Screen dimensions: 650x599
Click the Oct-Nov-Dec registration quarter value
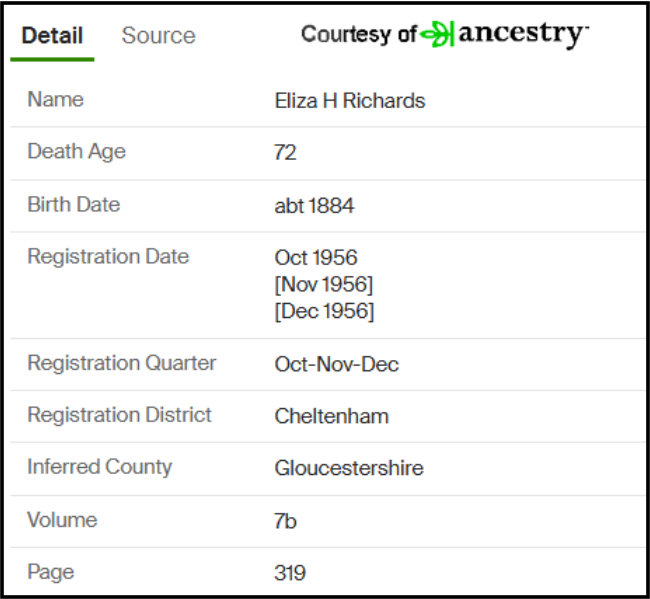coord(337,364)
